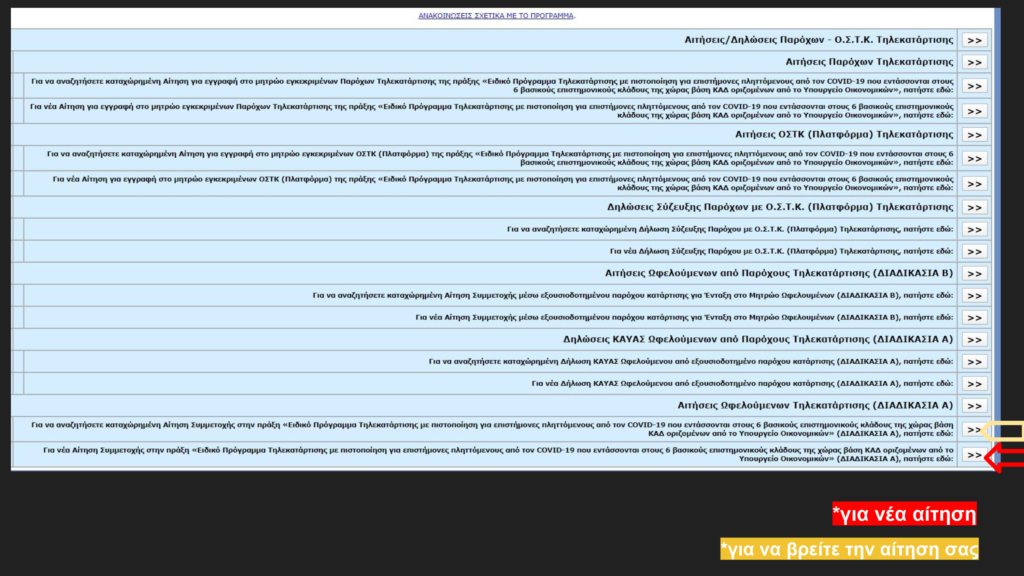Screen dimensions: 1024x576
Task: Click >> to search registered ΟΣΤΚ (Πλατφόρμα) application
Action: pyautogui.click(x=974, y=159)
